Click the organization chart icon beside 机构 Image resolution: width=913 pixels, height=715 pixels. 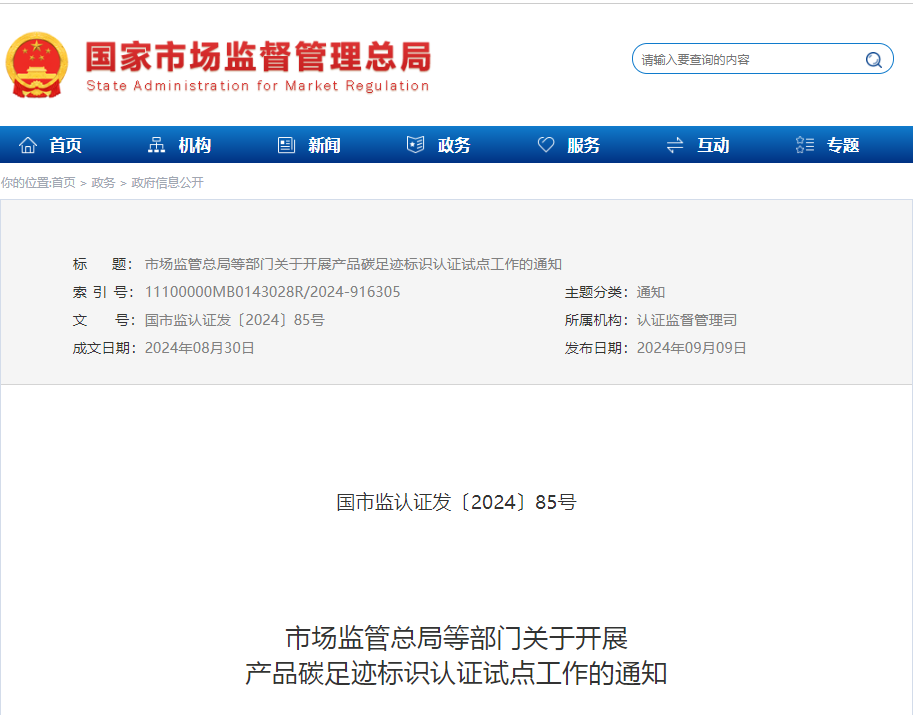point(156,145)
